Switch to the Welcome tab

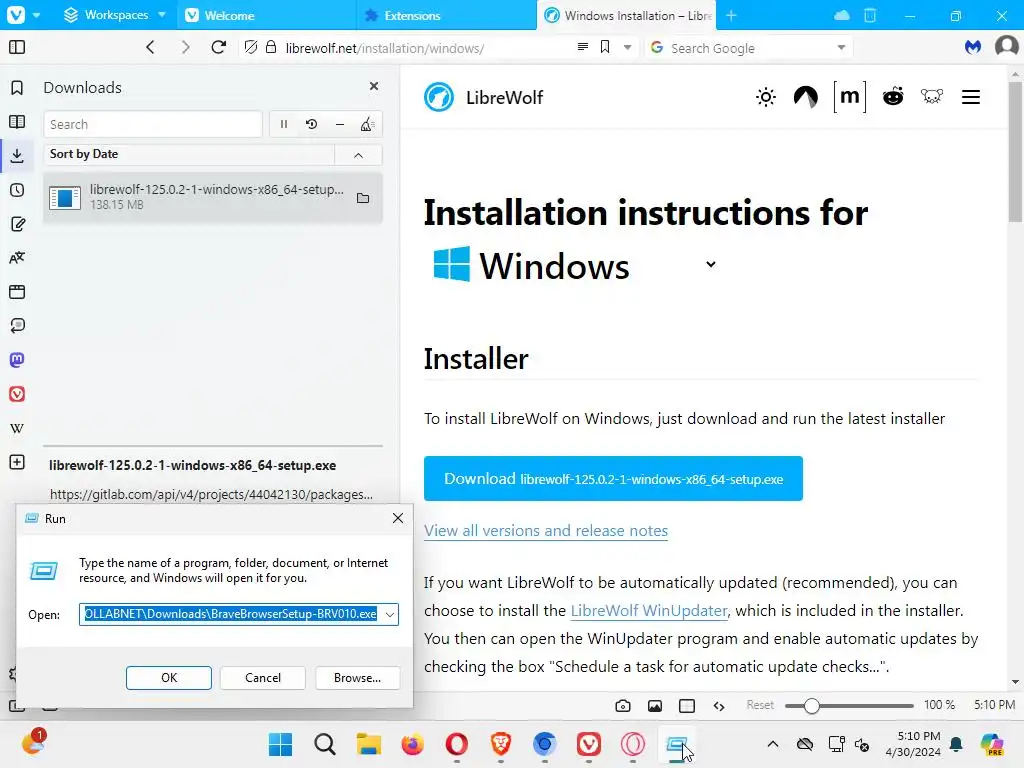coord(267,15)
